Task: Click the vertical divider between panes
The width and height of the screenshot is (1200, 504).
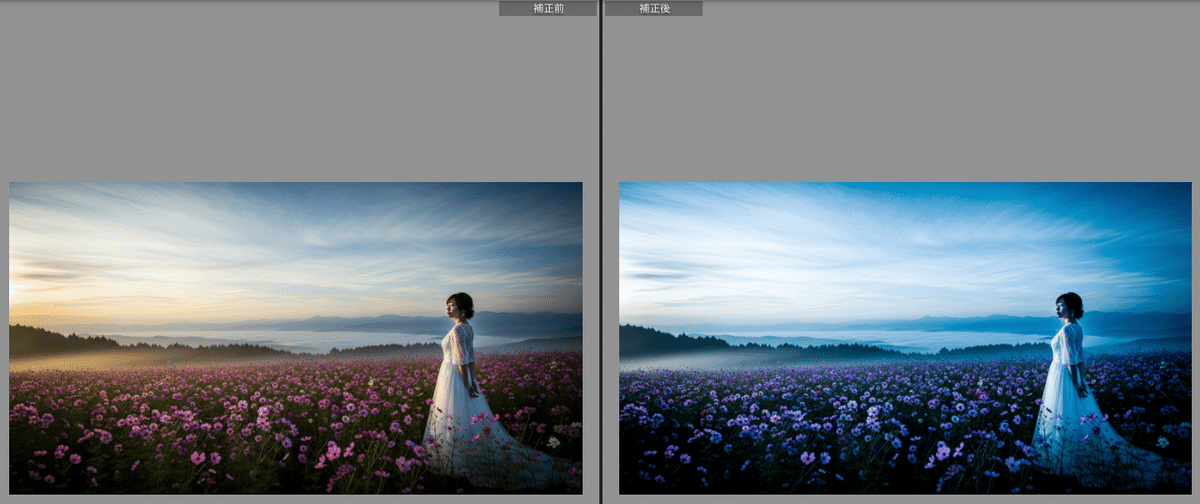Action: point(600,252)
